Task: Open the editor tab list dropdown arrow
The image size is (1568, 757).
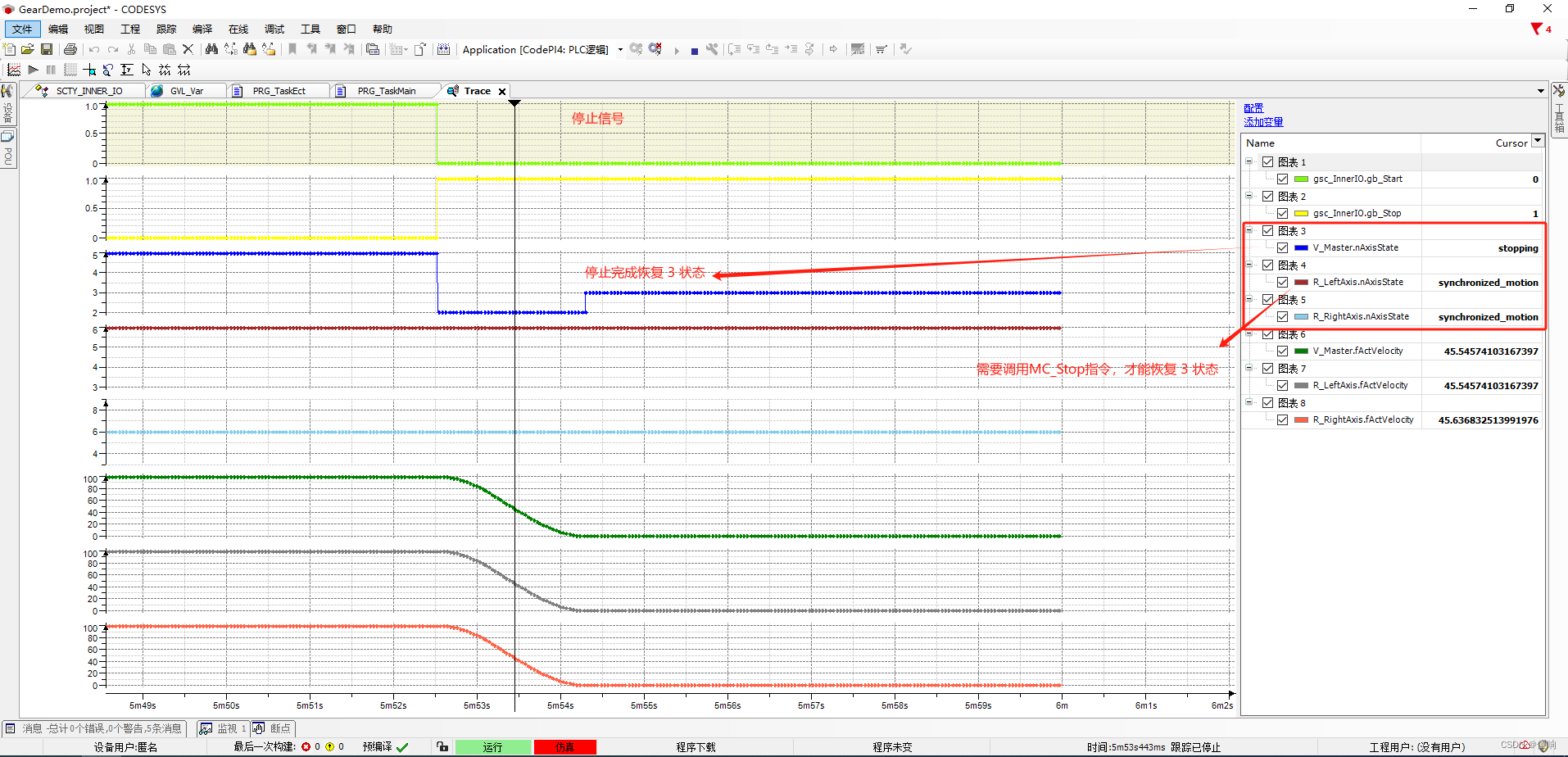Action: (1541, 91)
